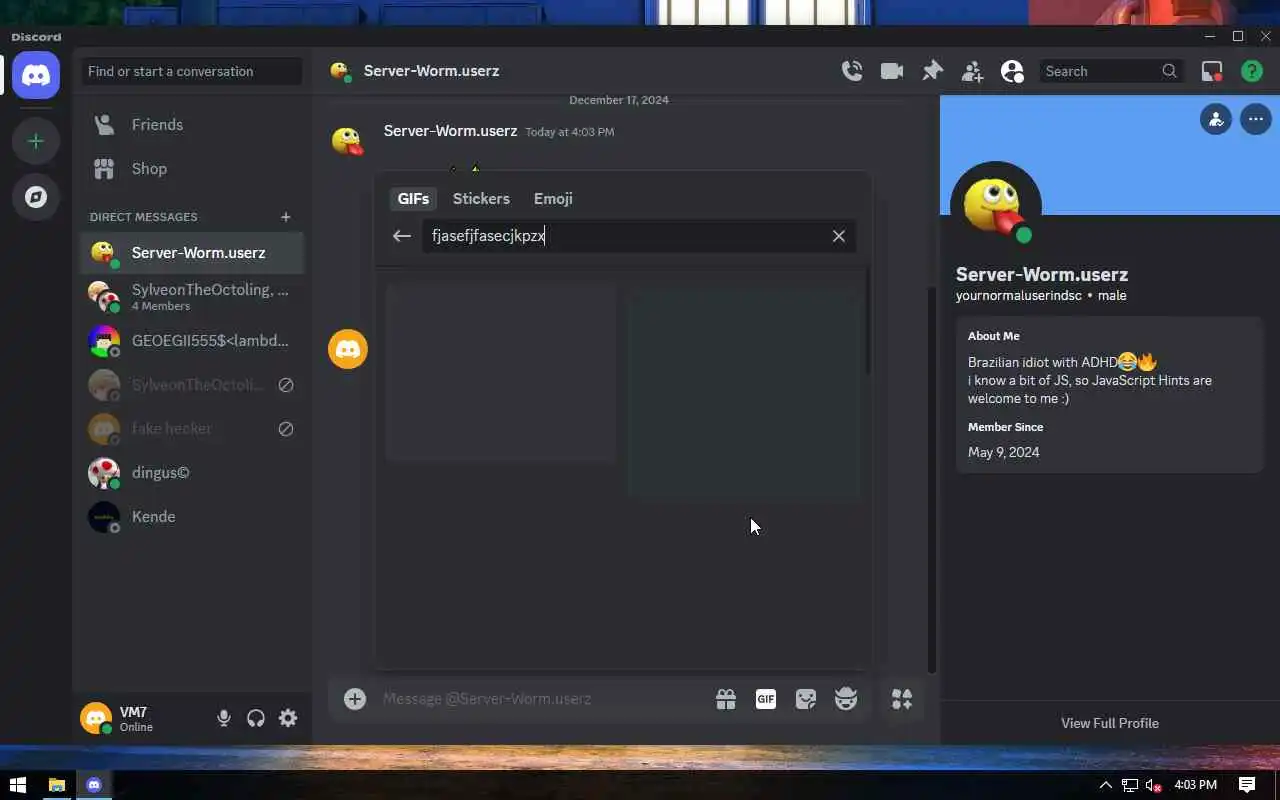This screenshot has width=1280, height=800.
Task: Start a voice call
Action: (x=852, y=71)
